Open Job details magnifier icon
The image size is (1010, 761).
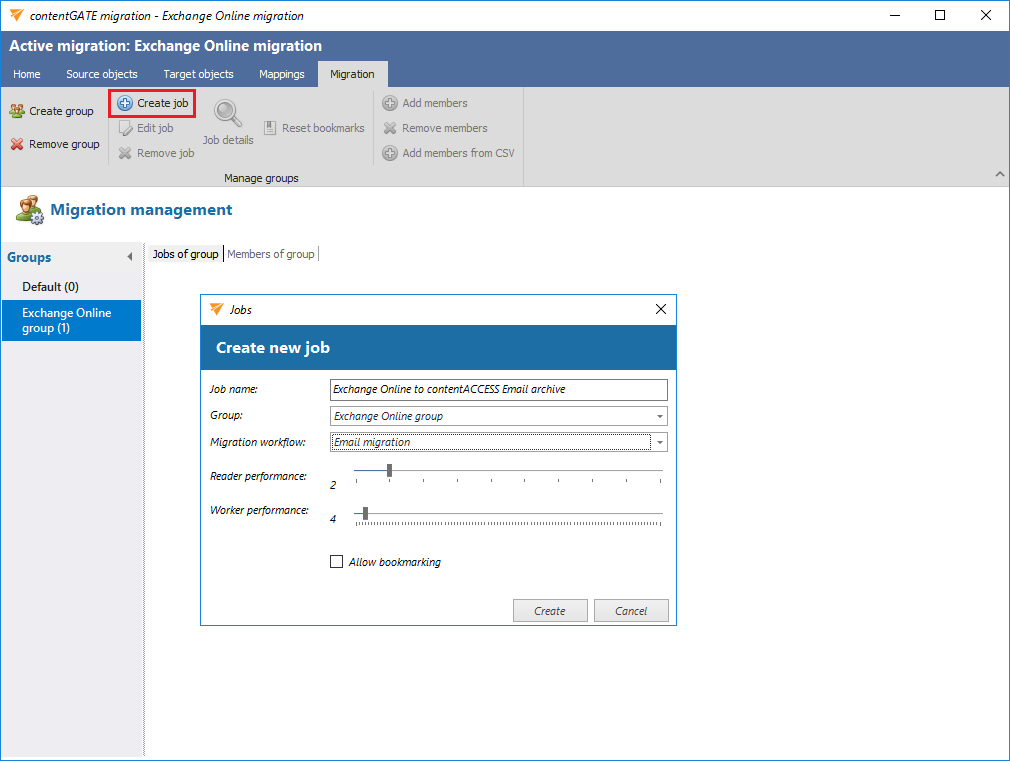pos(227,112)
